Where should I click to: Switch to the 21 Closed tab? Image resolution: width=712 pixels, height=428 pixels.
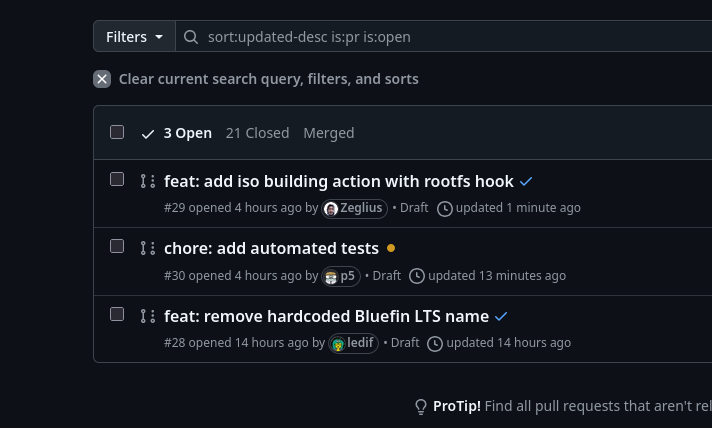[x=257, y=133]
